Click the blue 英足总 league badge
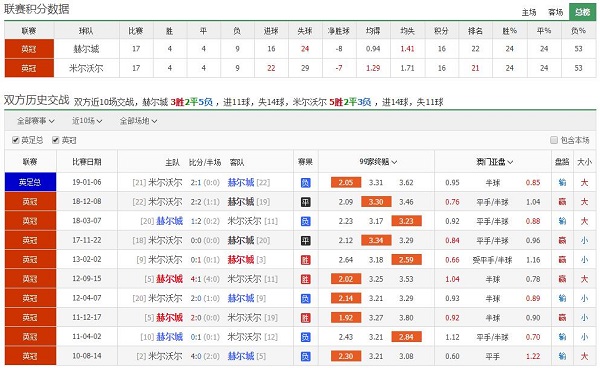 (30, 182)
